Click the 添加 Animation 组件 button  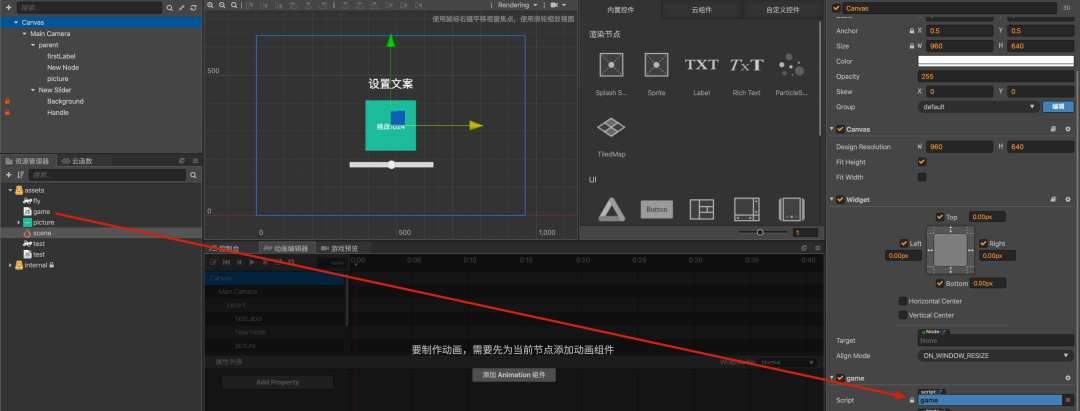(514, 375)
